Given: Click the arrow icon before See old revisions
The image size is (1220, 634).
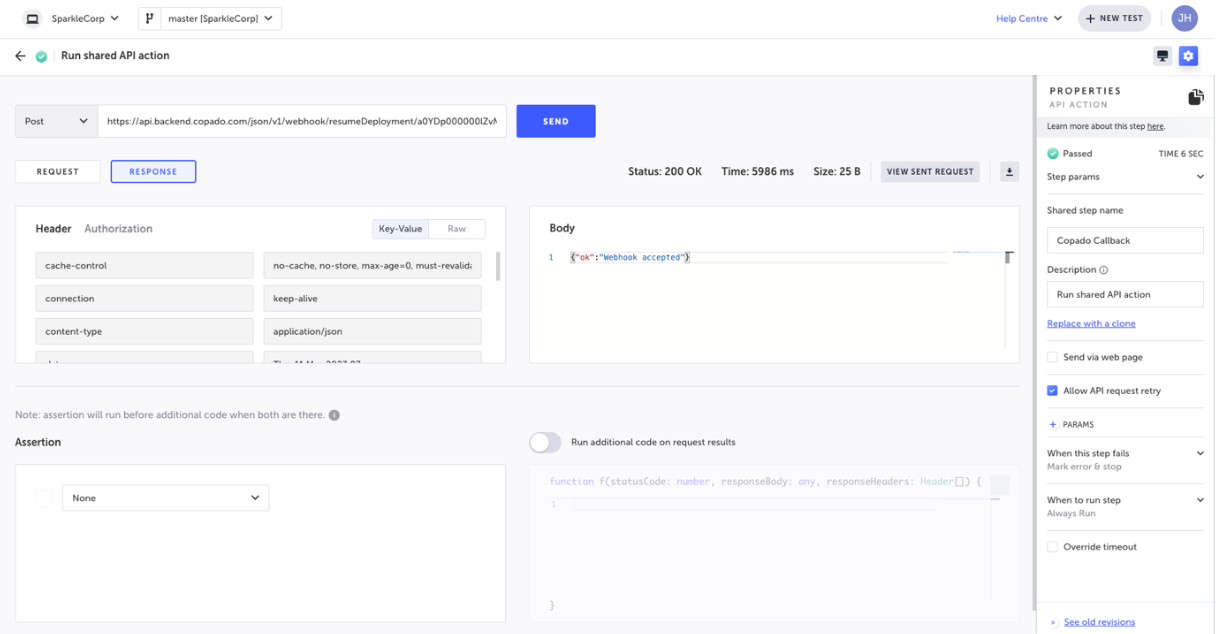Looking at the screenshot, I should [x=1053, y=622].
